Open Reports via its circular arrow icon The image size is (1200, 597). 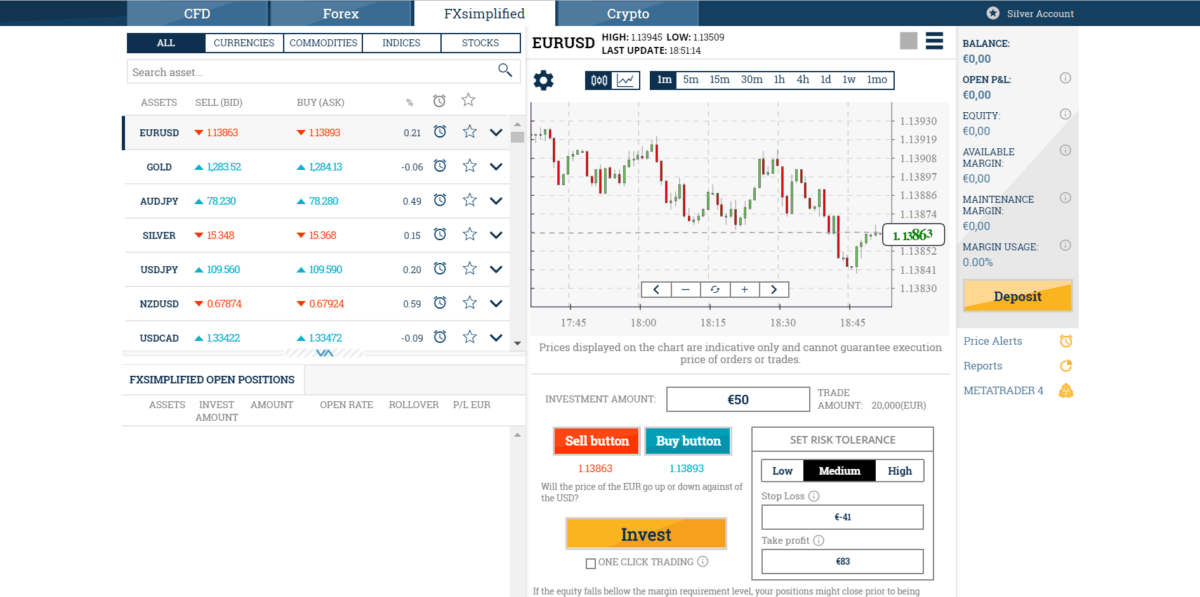(x=1066, y=366)
